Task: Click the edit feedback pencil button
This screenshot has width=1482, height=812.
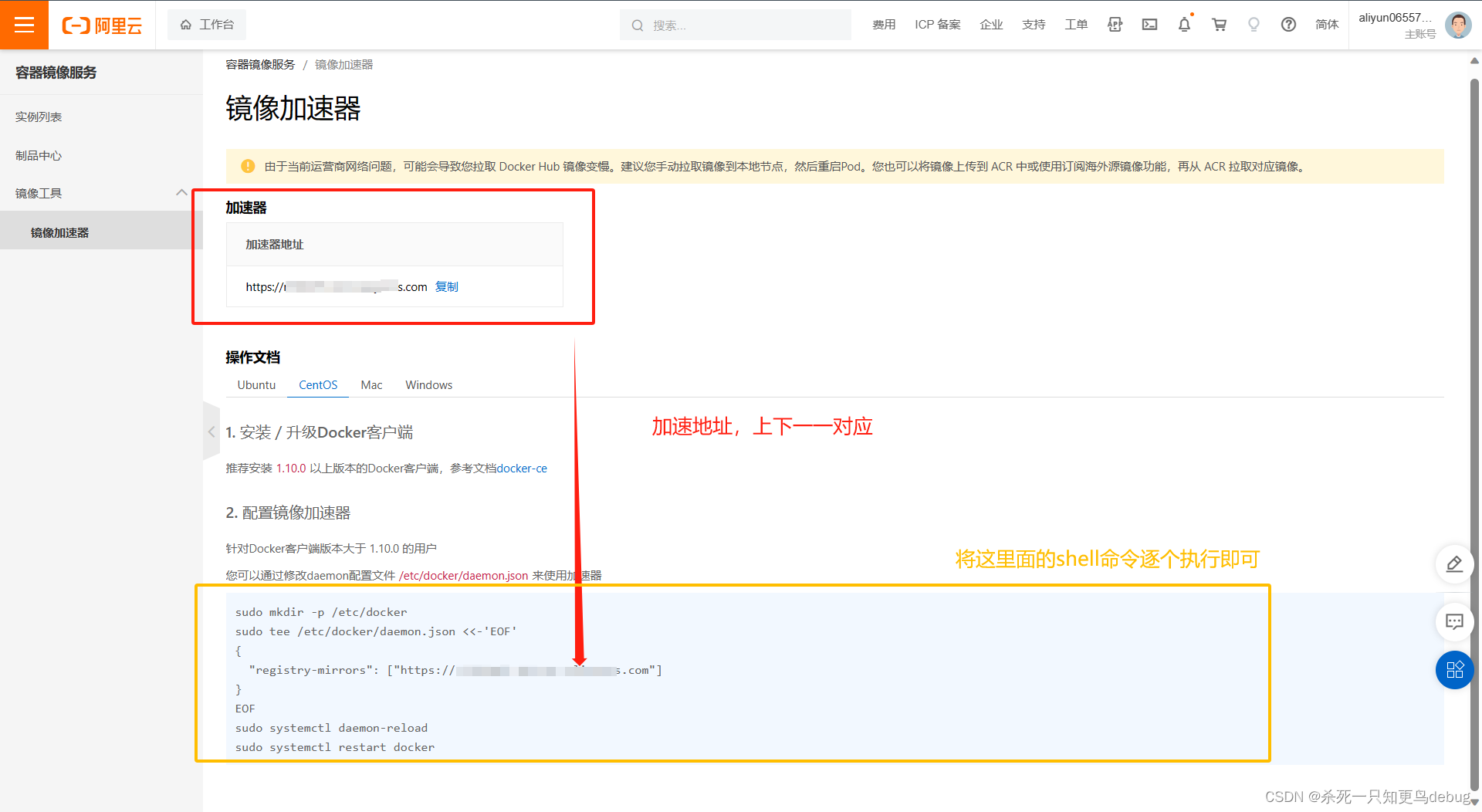Action: click(1454, 564)
